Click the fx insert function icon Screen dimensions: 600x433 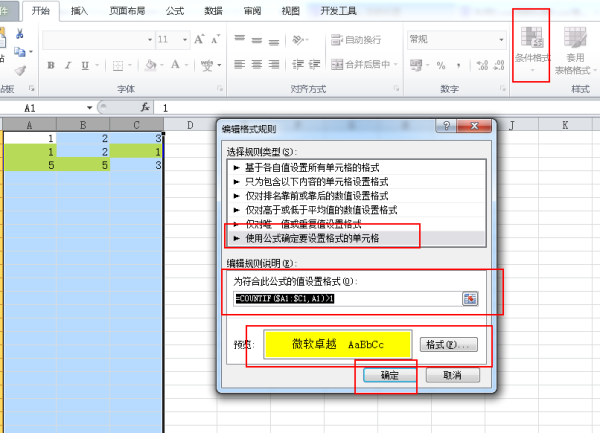pos(145,108)
